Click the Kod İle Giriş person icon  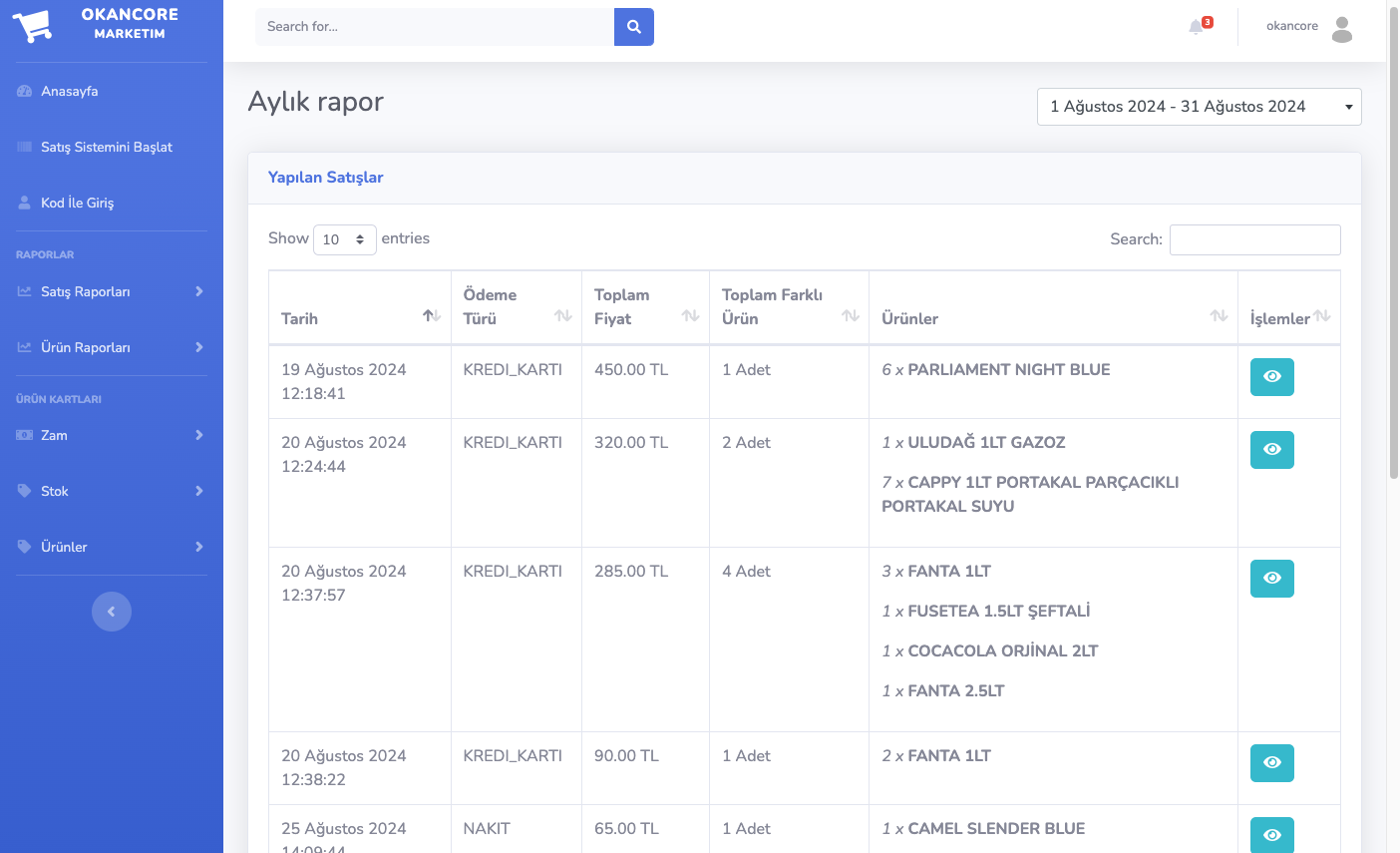click(25, 203)
